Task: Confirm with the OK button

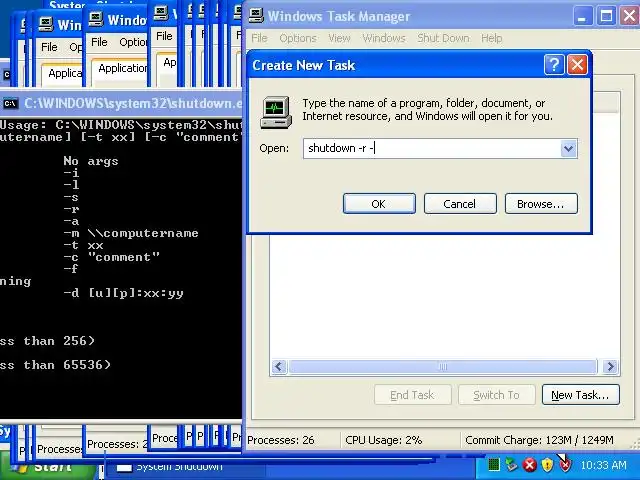Action: click(x=379, y=204)
